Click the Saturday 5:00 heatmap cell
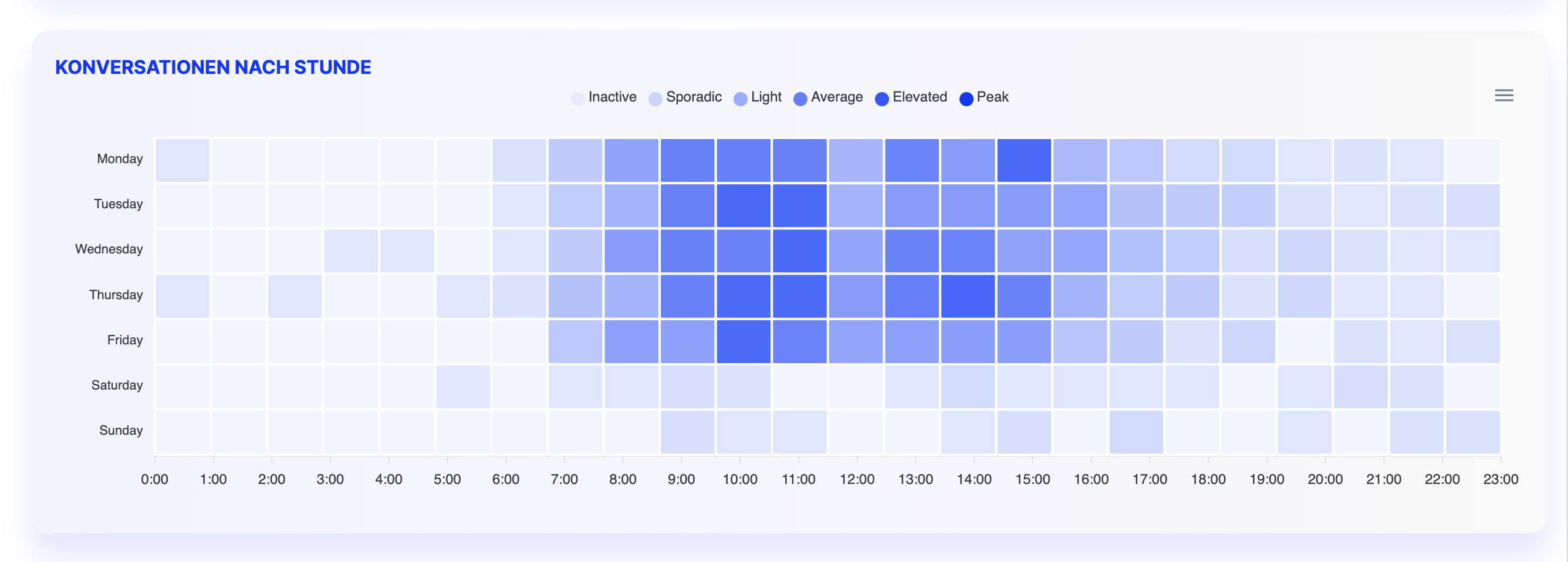This screenshot has height=562, width=1568. tap(462, 387)
